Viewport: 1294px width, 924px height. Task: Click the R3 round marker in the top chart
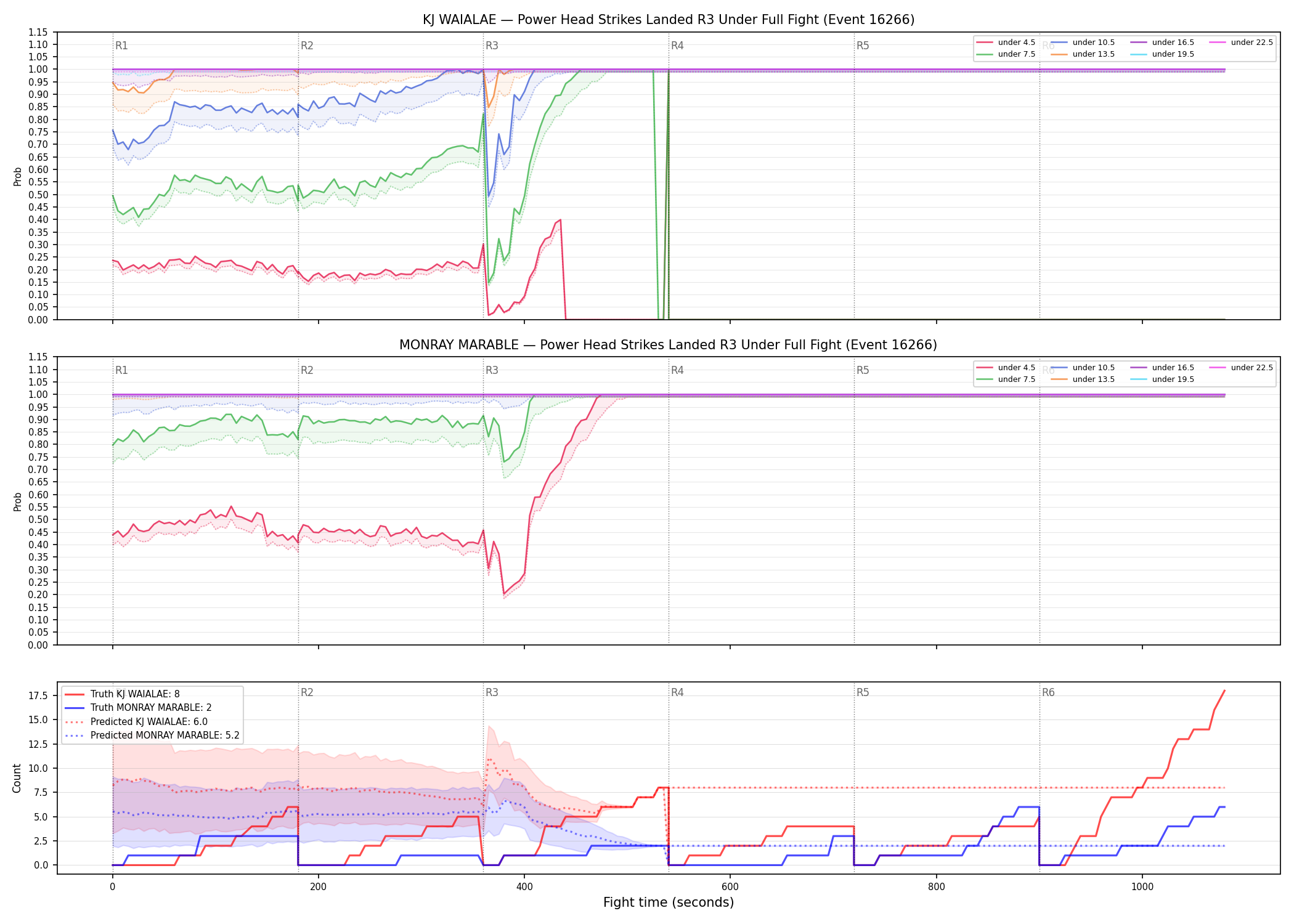click(492, 46)
